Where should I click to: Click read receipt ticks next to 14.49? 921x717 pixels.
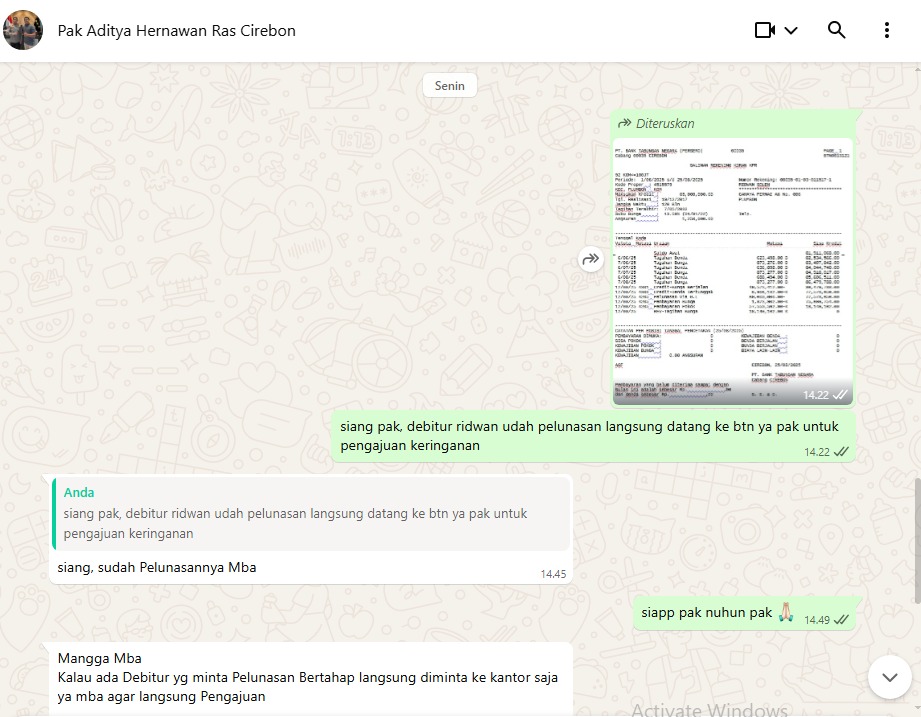pos(841,620)
